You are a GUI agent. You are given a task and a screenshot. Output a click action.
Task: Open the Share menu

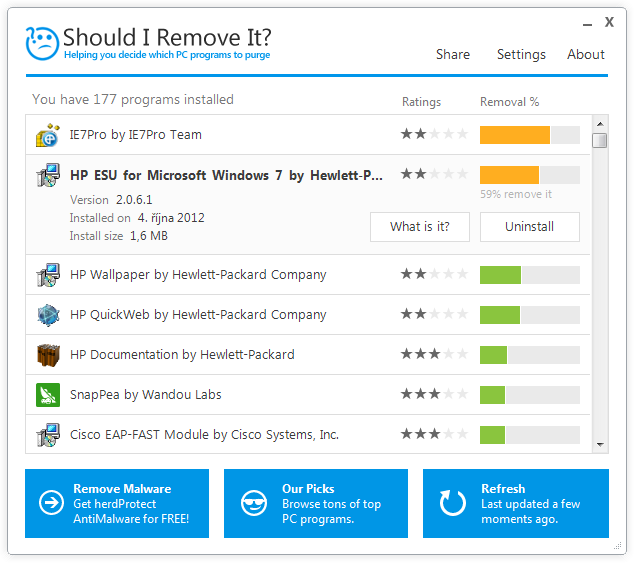[x=453, y=54]
